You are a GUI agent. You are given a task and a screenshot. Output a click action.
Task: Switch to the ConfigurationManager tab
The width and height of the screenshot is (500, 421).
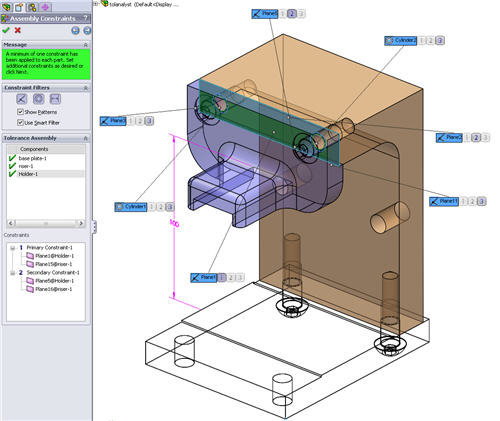point(32,7)
